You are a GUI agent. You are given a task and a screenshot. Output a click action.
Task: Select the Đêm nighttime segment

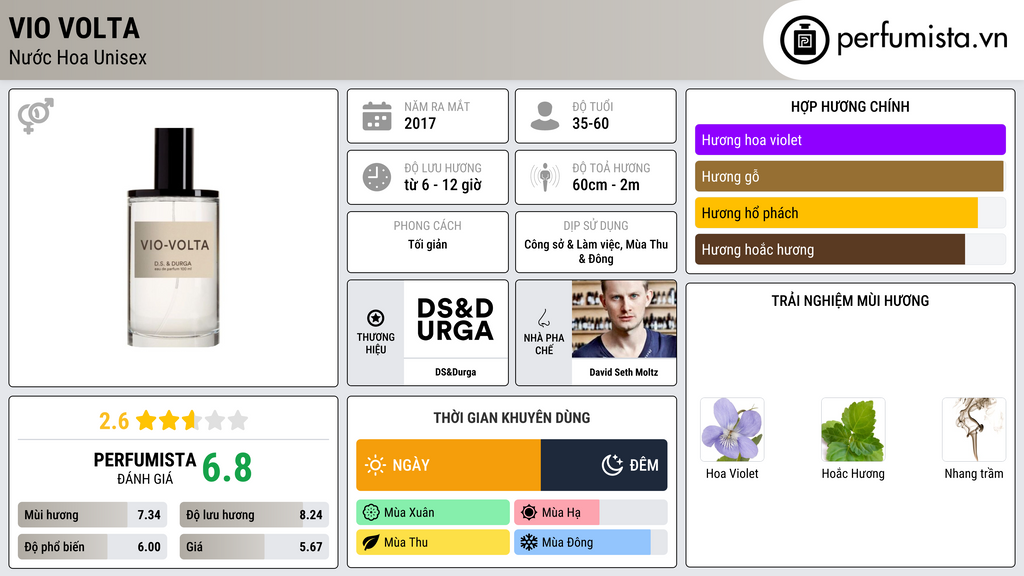coord(604,465)
